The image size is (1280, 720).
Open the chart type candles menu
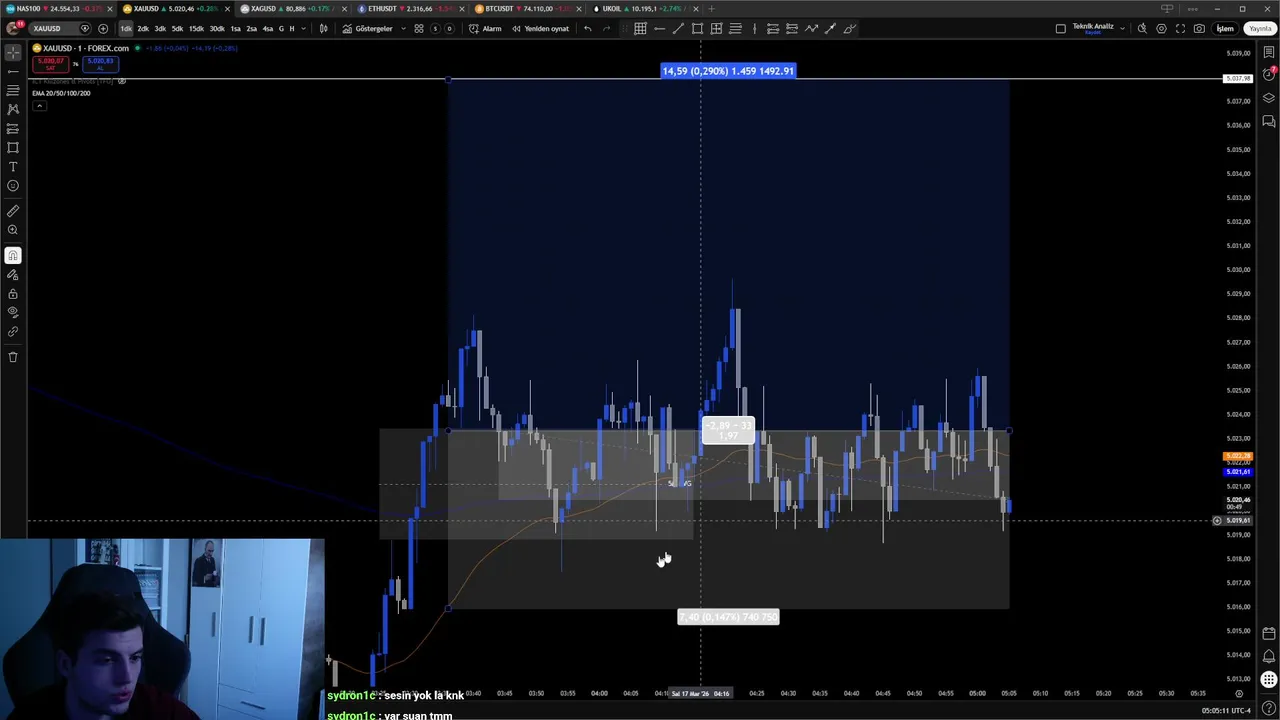pos(323,28)
